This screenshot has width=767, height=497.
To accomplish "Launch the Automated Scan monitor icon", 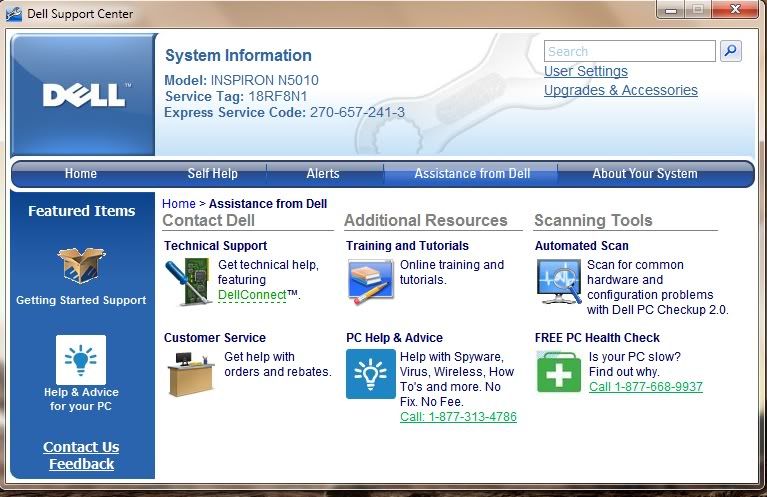I will pos(559,281).
